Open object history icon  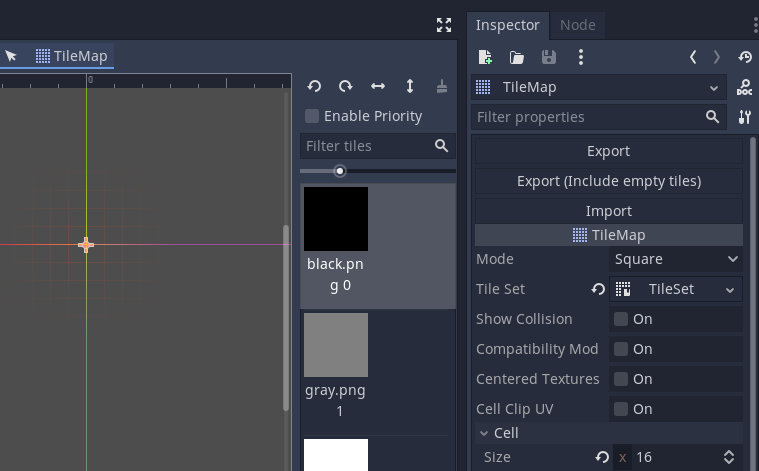point(745,57)
